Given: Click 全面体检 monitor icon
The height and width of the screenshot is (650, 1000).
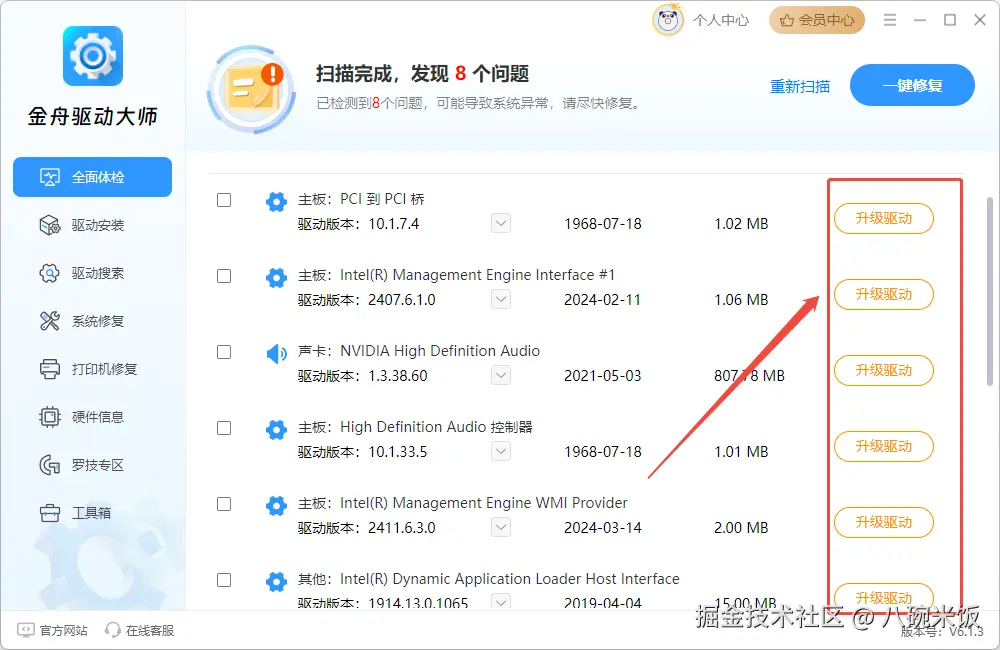Looking at the screenshot, I should tap(50, 177).
